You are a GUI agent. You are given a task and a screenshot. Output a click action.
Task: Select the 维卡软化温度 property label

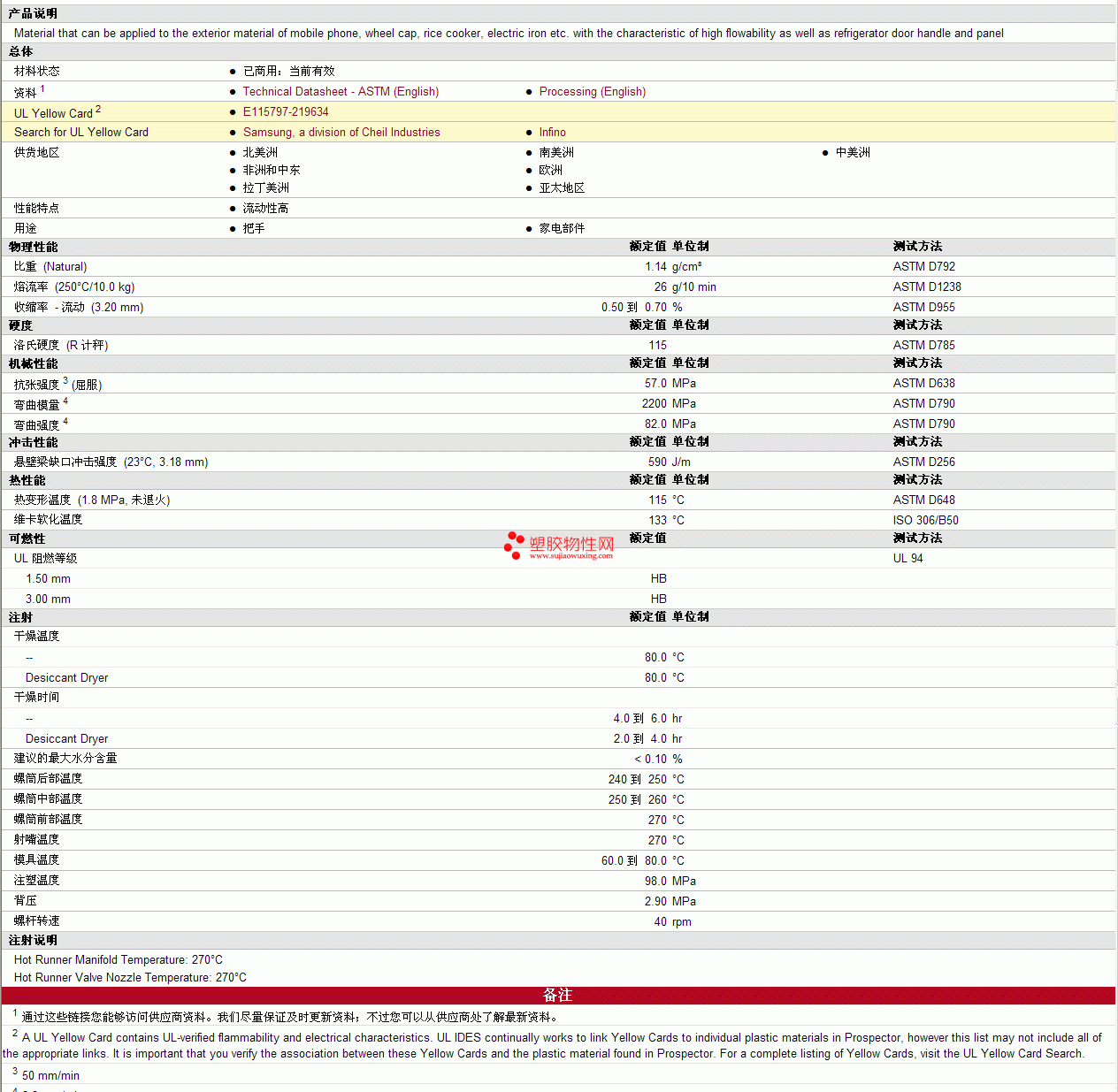pyautogui.click(x=49, y=520)
